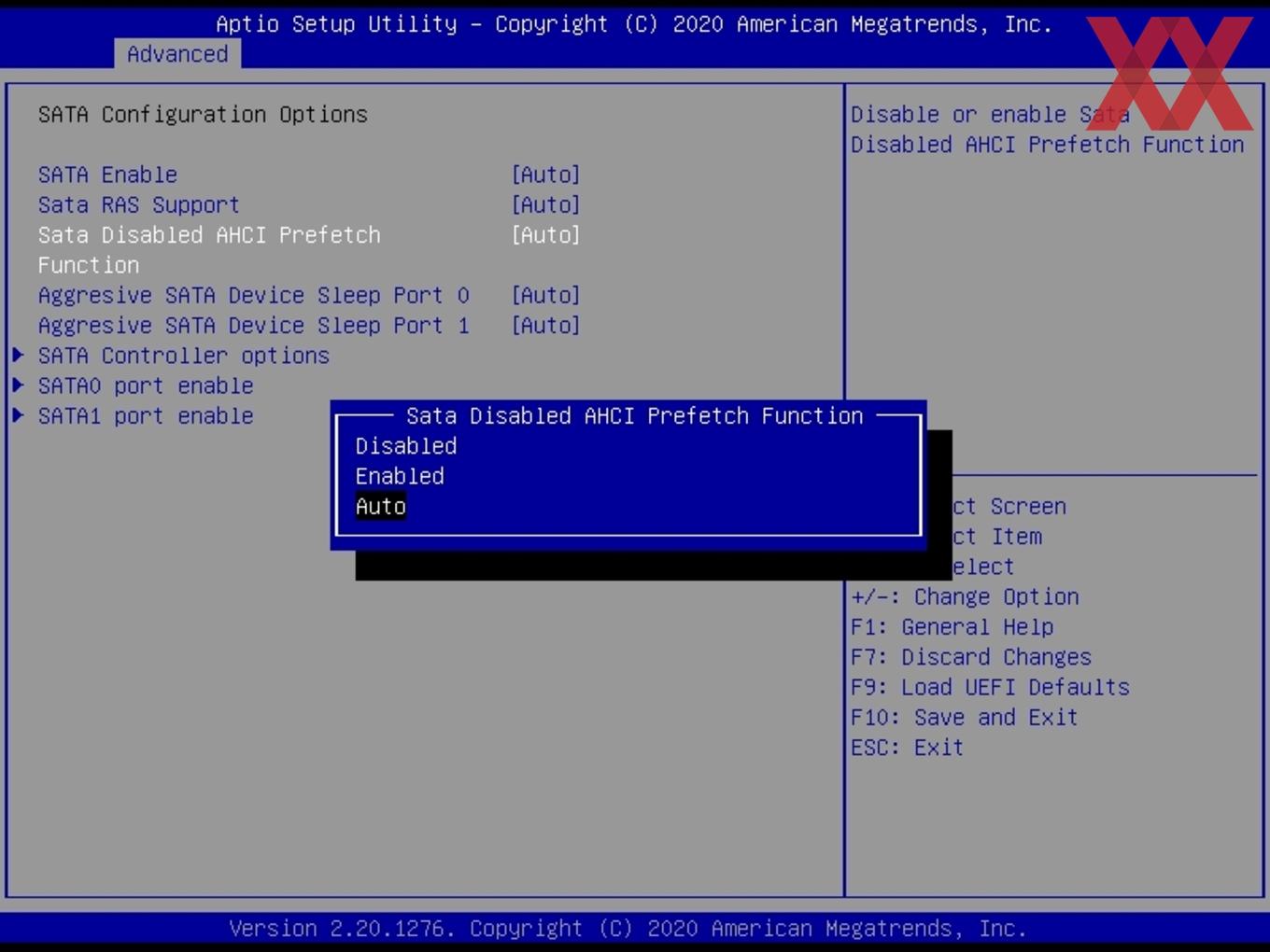Click the Sleep Port 1 [Auto] value
Image resolution: width=1270 pixels, height=952 pixels.
click(x=546, y=325)
